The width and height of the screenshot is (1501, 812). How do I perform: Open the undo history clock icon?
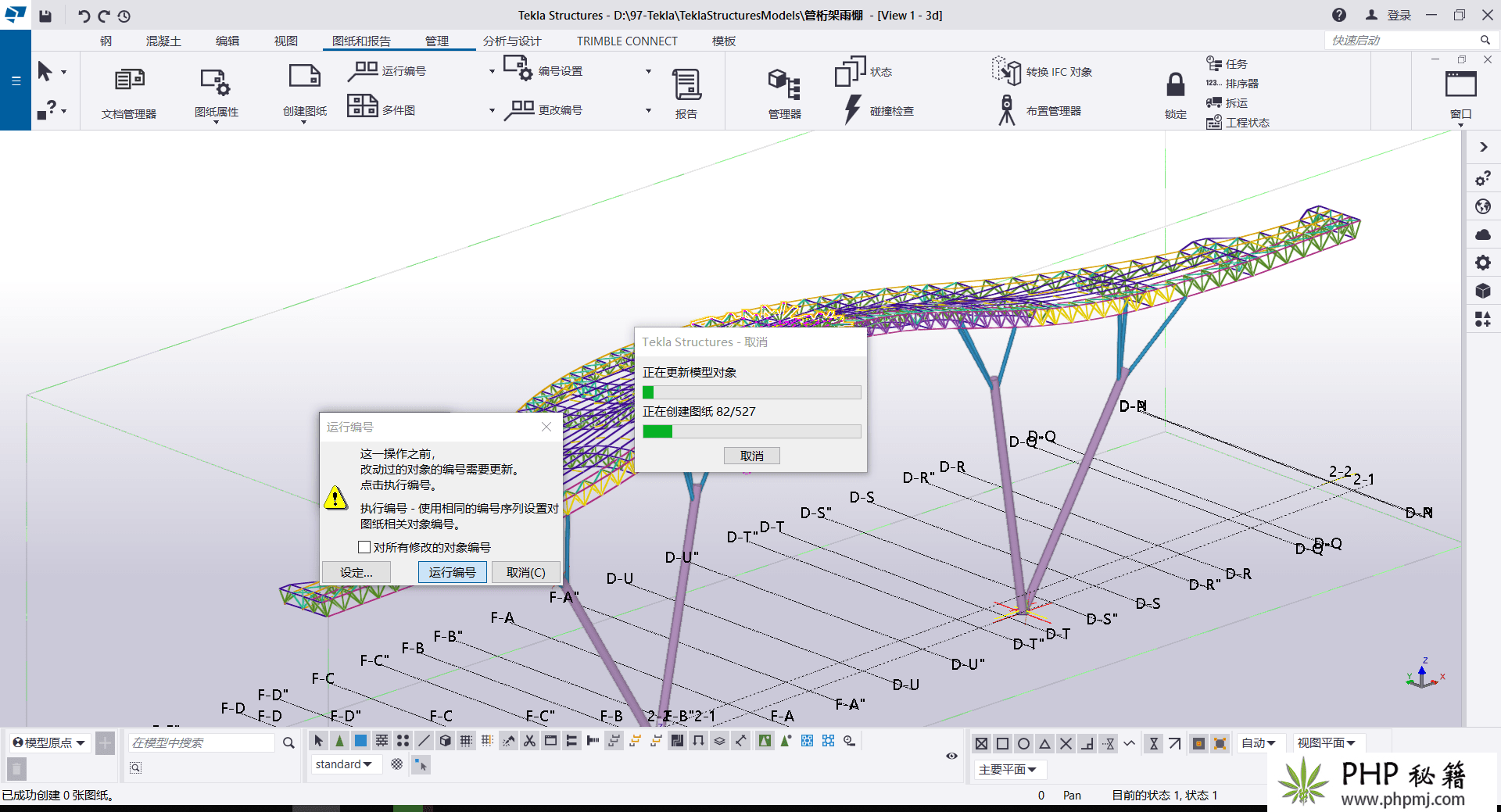tap(124, 16)
